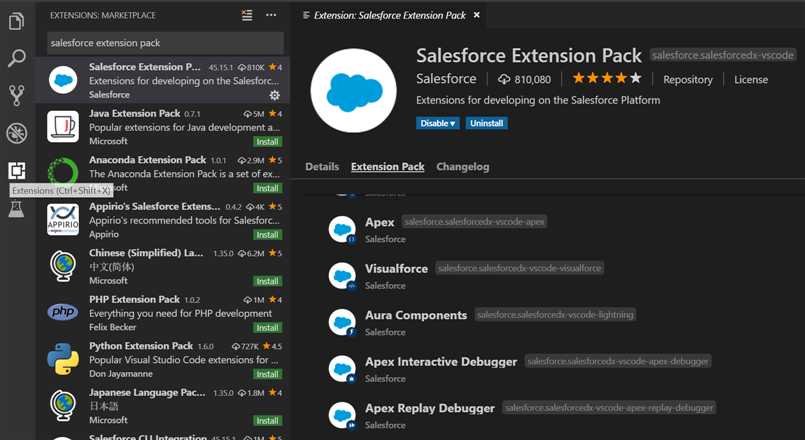Select the Chinese Language Pack globe icon

63,266
